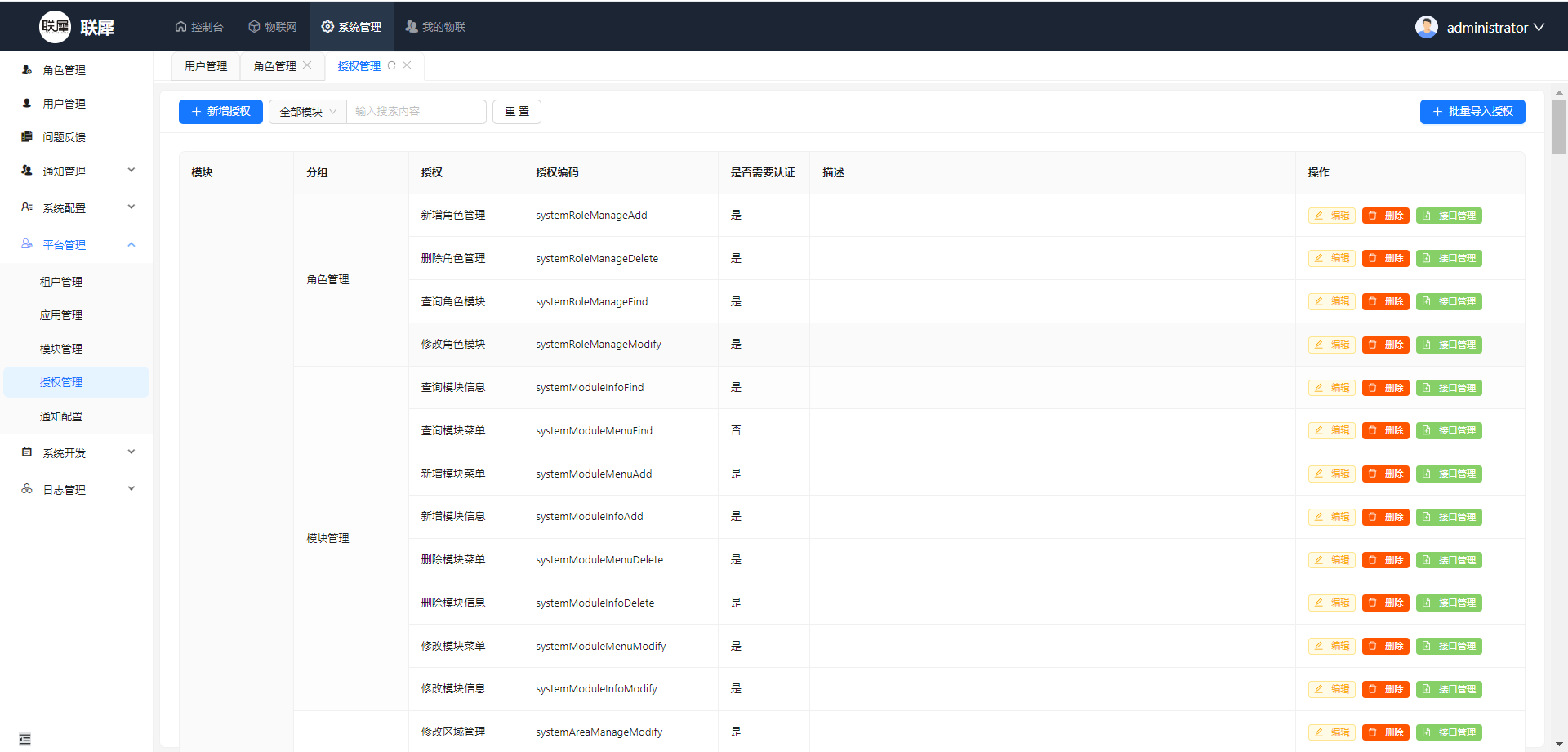Click the administrator avatar icon
The height and width of the screenshot is (752, 1568).
[x=1426, y=27]
